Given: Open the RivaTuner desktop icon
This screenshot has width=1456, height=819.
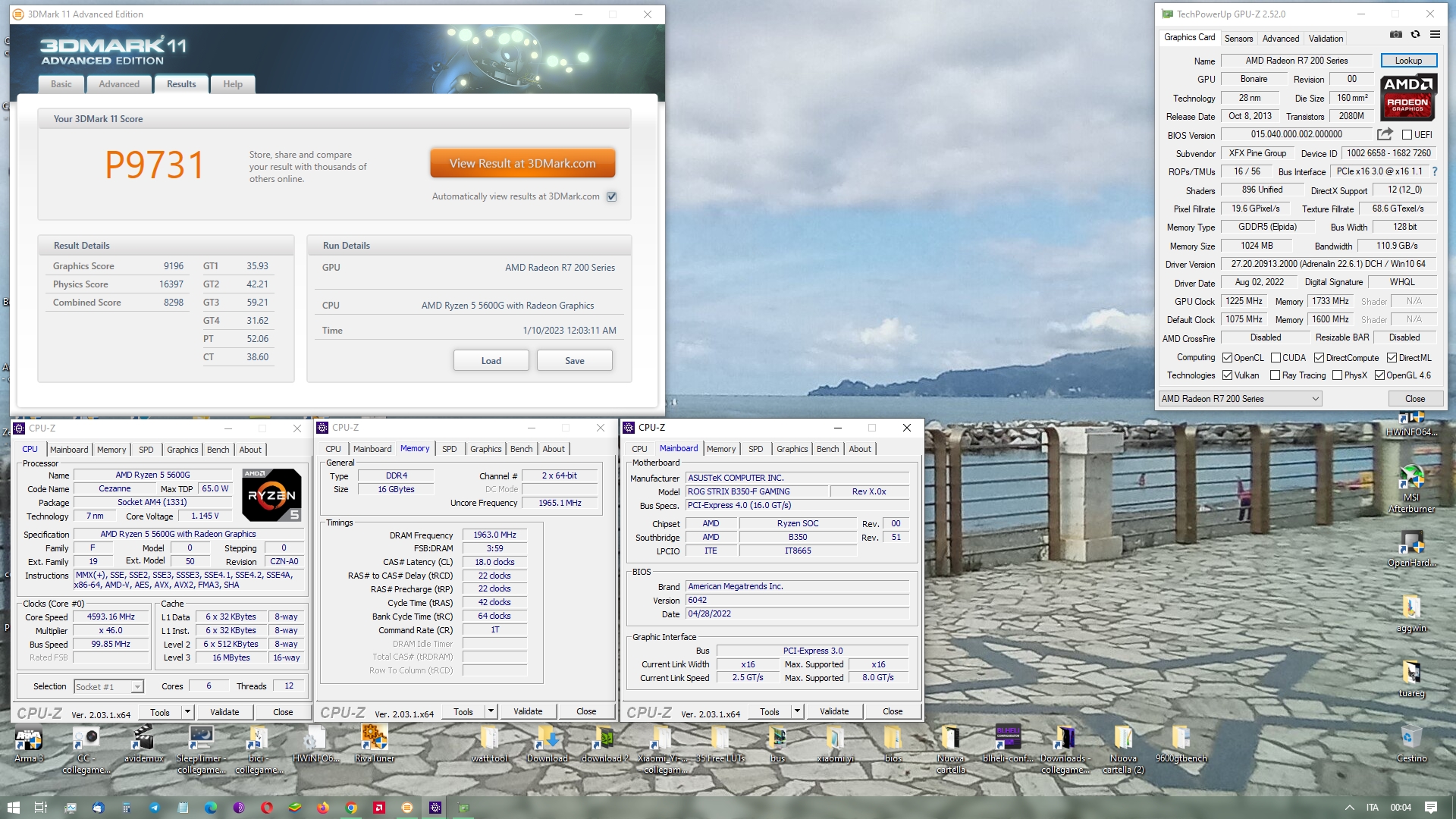Looking at the screenshot, I should (374, 745).
